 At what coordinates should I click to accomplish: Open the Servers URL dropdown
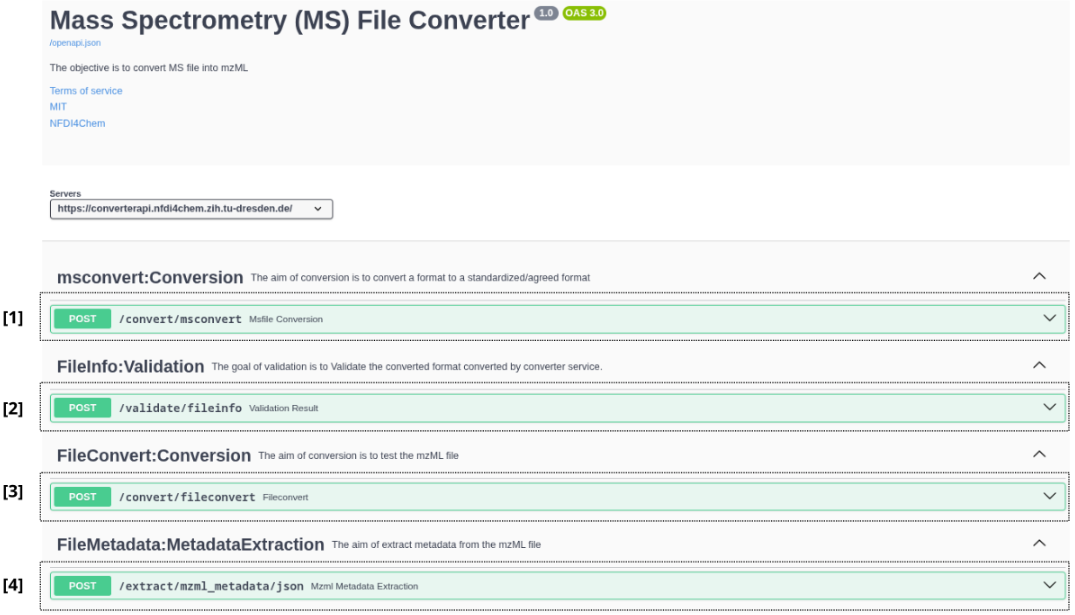coord(191,209)
